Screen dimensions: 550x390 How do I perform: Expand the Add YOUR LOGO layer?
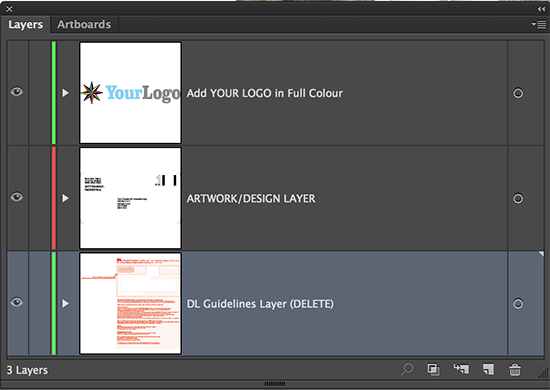tap(65, 93)
